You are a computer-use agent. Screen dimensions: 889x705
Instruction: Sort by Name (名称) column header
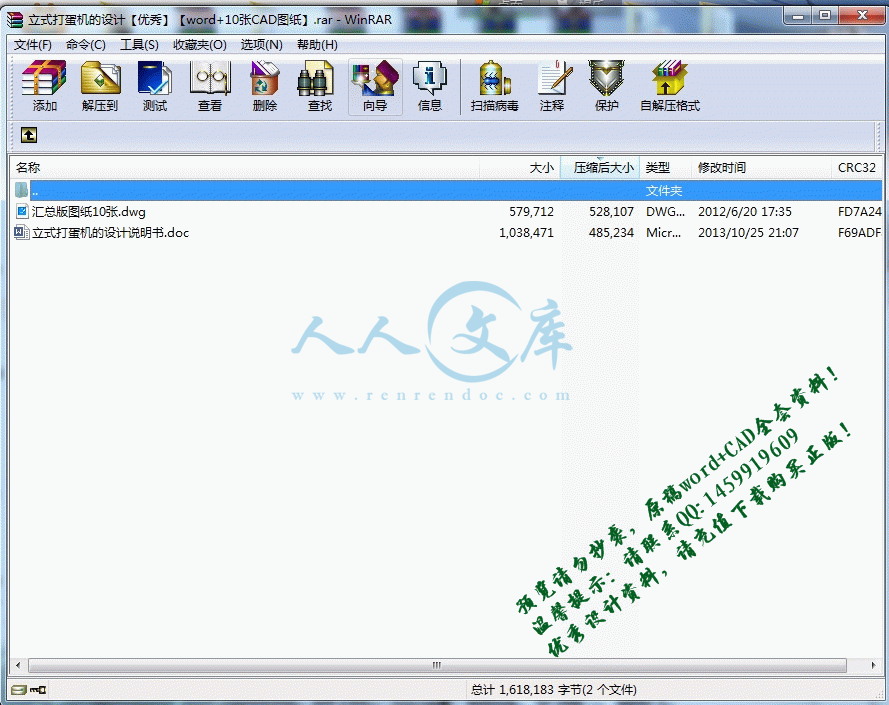pos(245,168)
